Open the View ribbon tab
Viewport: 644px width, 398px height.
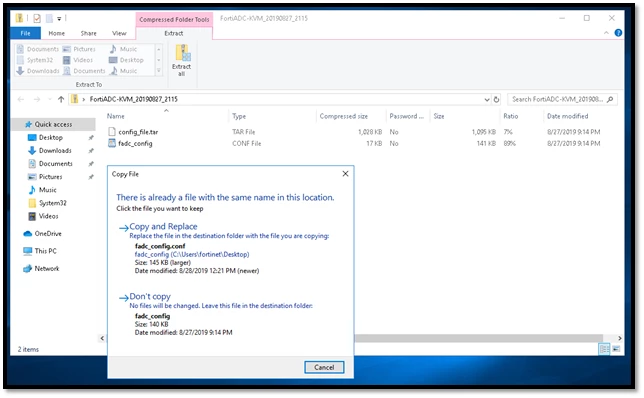[119, 33]
